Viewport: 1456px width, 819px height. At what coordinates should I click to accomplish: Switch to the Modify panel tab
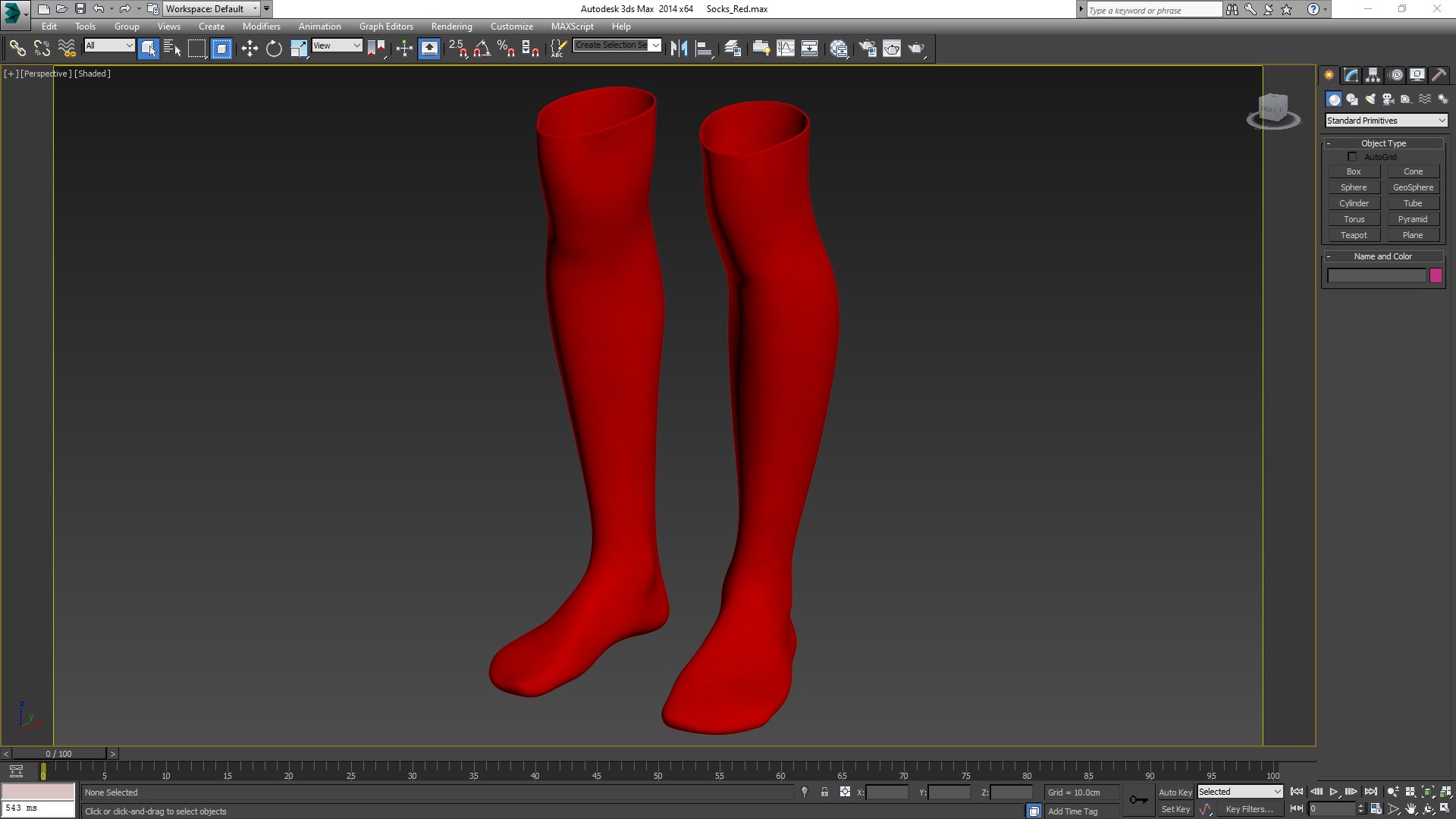click(1351, 75)
